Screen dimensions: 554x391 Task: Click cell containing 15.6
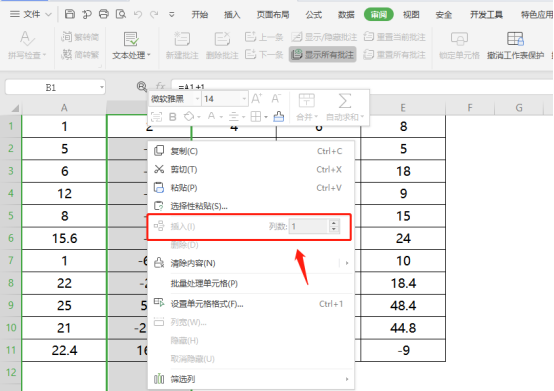[64, 238]
